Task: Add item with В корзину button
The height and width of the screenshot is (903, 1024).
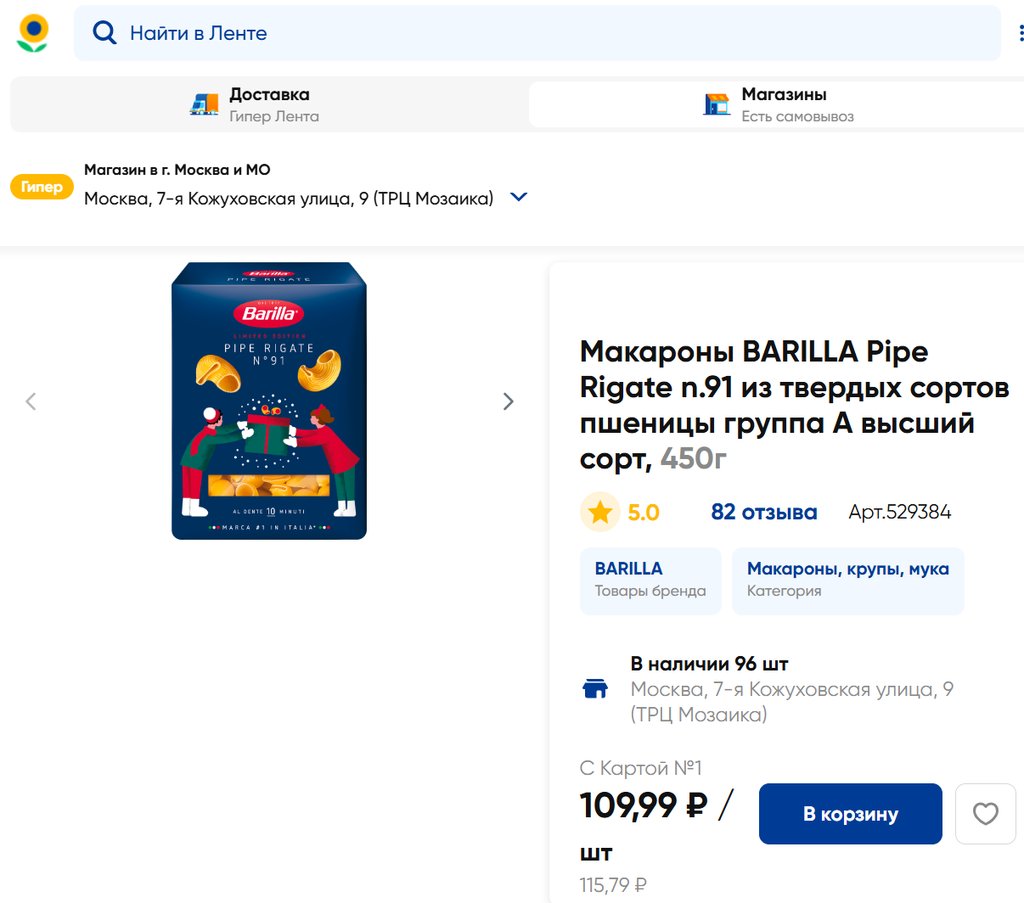Action: pyautogui.click(x=850, y=814)
